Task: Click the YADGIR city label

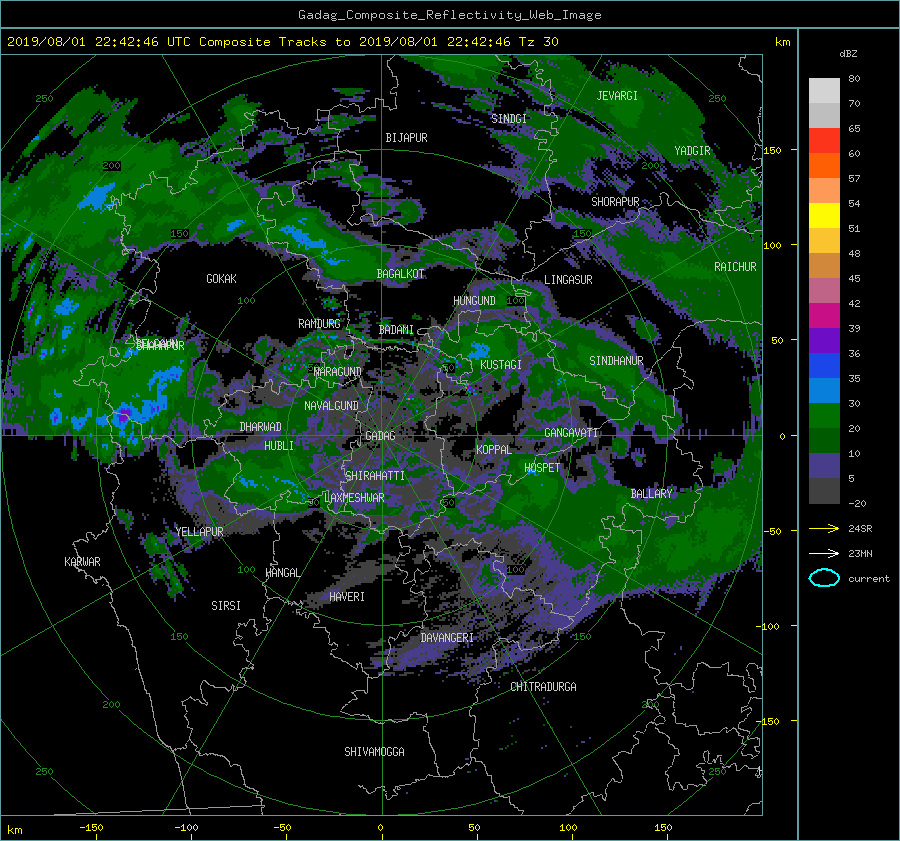Action: pos(692,151)
